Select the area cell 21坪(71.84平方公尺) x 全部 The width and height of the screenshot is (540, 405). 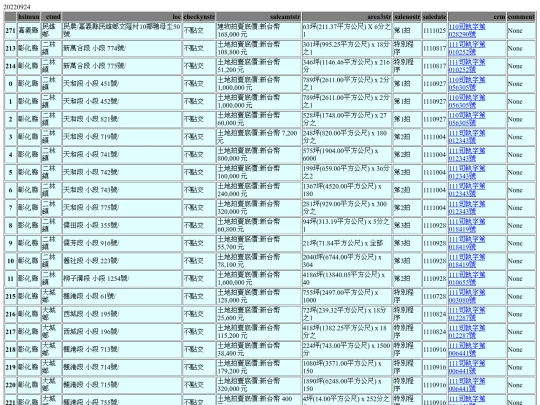(347, 243)
